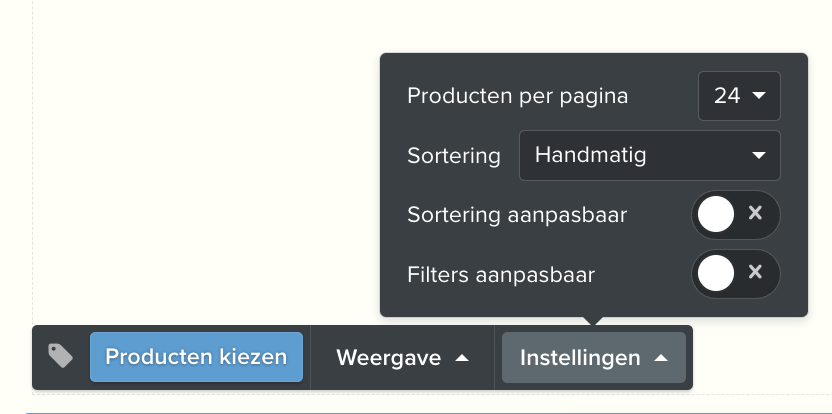The image size is (832, 414).
Task: Click the Sortering aanpasbaar label text
Action: 517,215
